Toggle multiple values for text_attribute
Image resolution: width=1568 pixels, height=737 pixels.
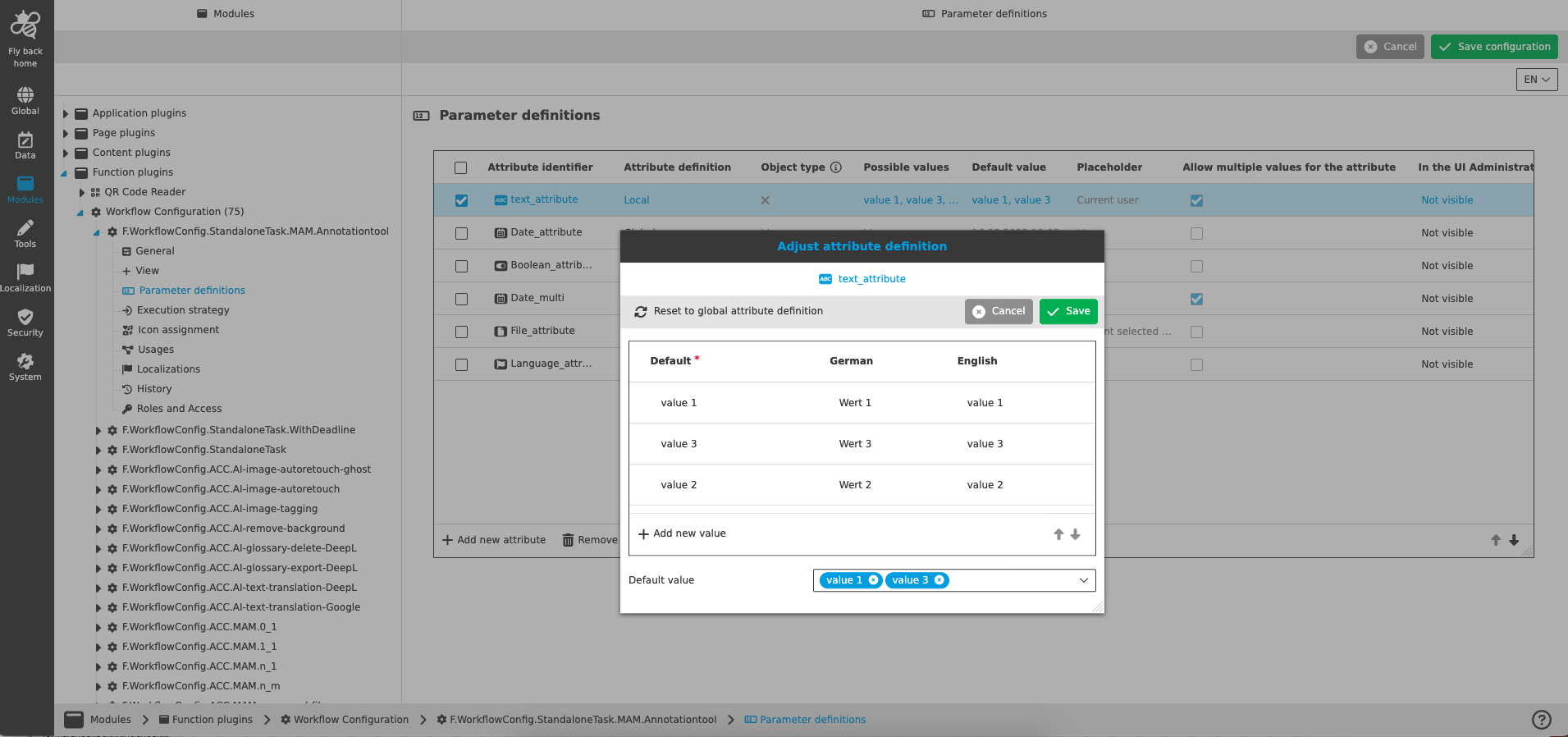tap(1196, 200)
